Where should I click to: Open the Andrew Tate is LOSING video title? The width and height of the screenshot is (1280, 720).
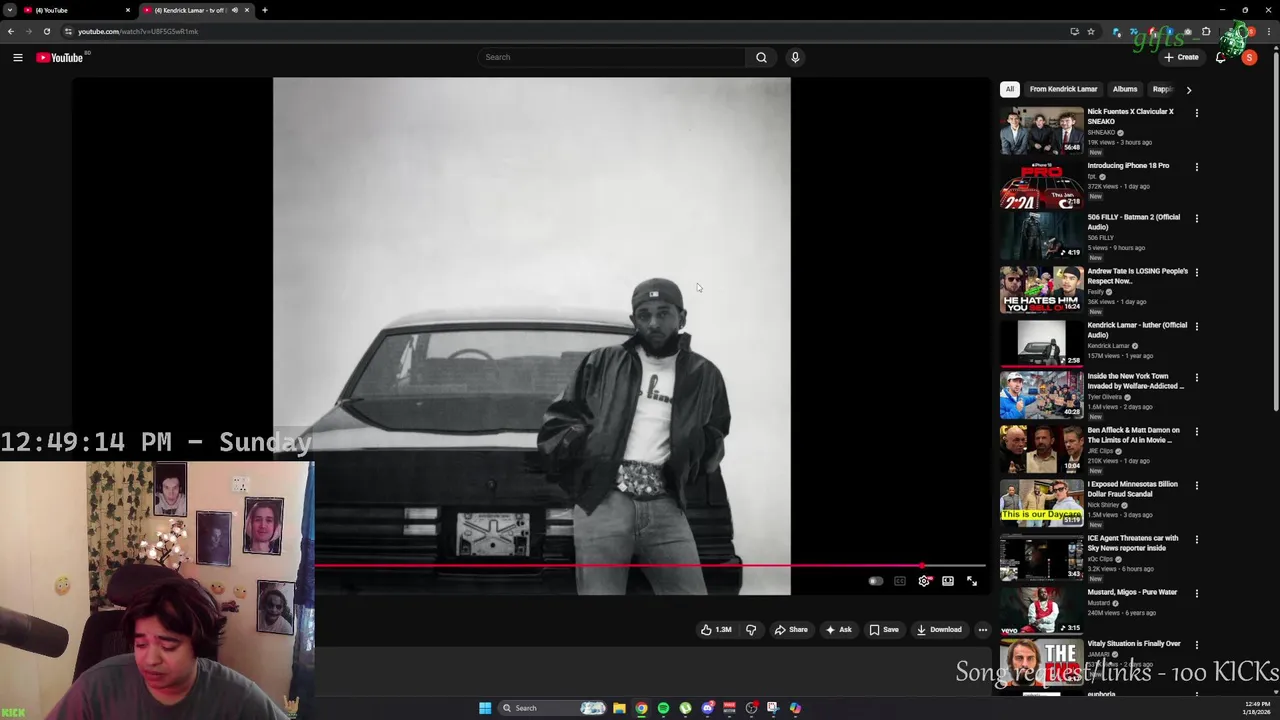pos(1138,276)
